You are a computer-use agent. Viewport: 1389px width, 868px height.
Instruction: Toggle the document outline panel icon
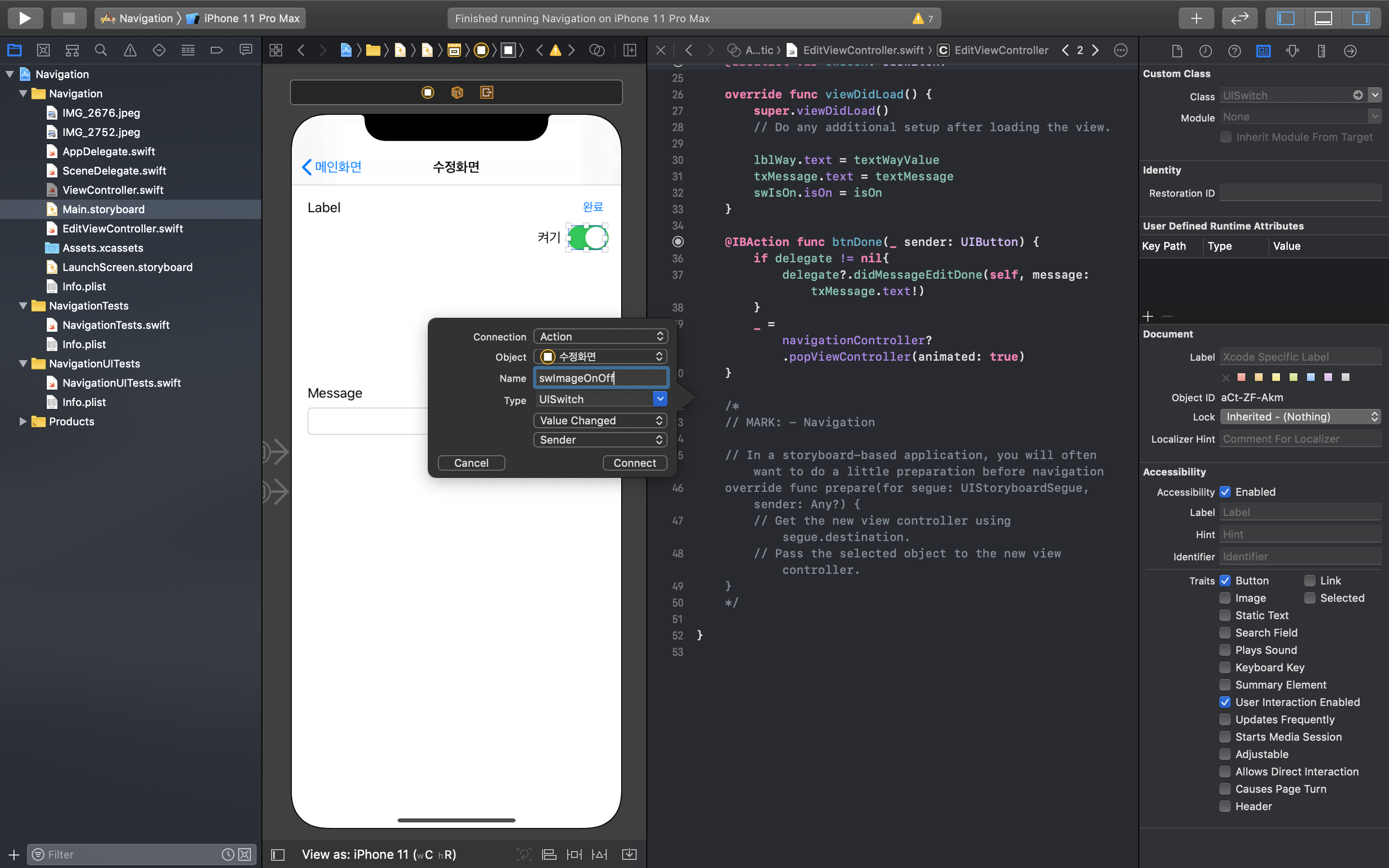click(278, 854)
